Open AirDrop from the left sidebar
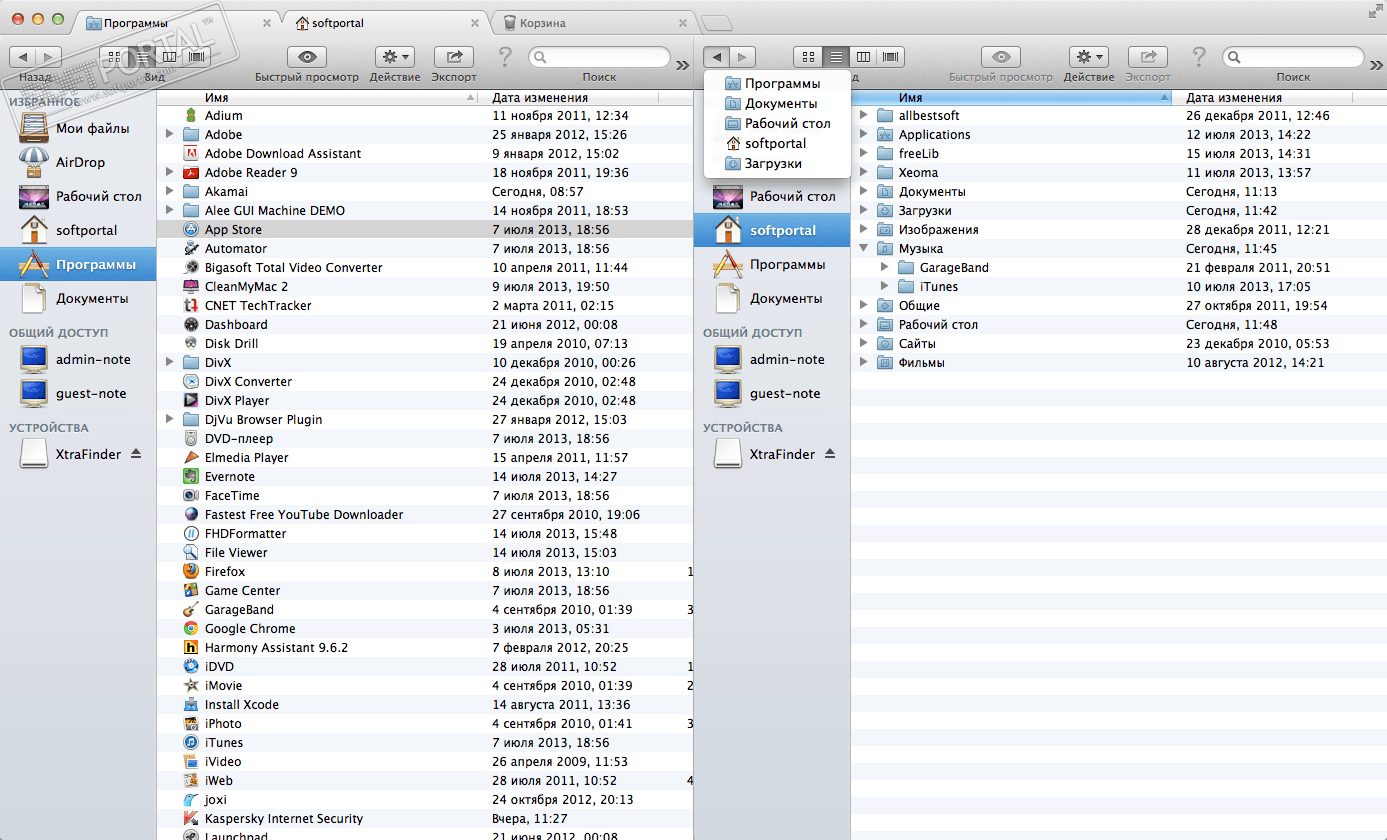The height and width of the screenshot is (840, 1387). tap(78, 162)
